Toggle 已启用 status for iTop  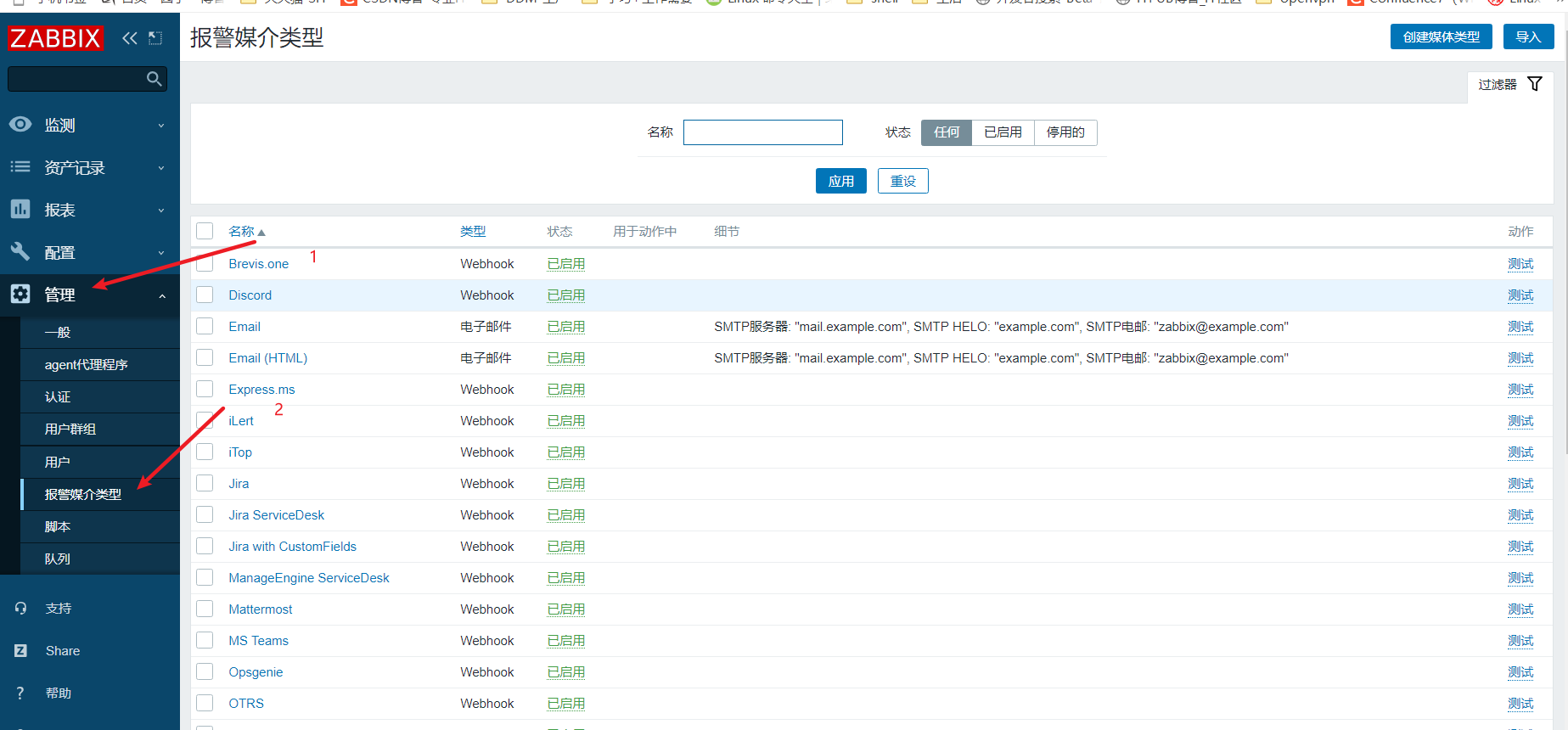pyautogui.click(x=566, y=452)
